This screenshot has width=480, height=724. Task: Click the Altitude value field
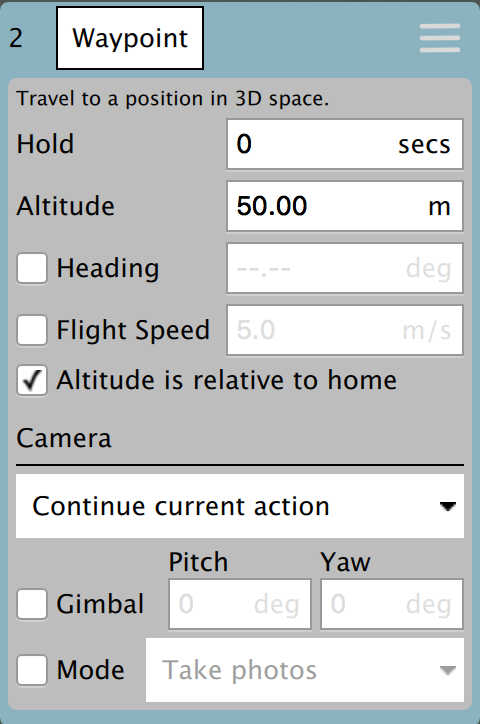[345, 206]
